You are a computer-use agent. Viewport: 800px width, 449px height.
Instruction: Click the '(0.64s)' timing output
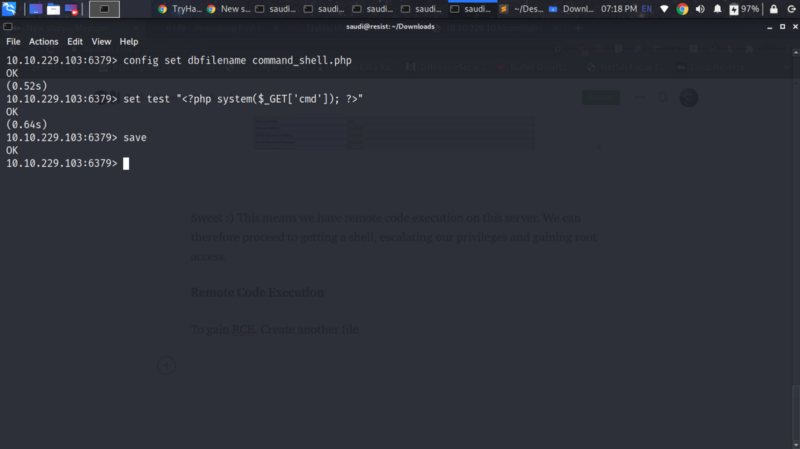point(27,124)
